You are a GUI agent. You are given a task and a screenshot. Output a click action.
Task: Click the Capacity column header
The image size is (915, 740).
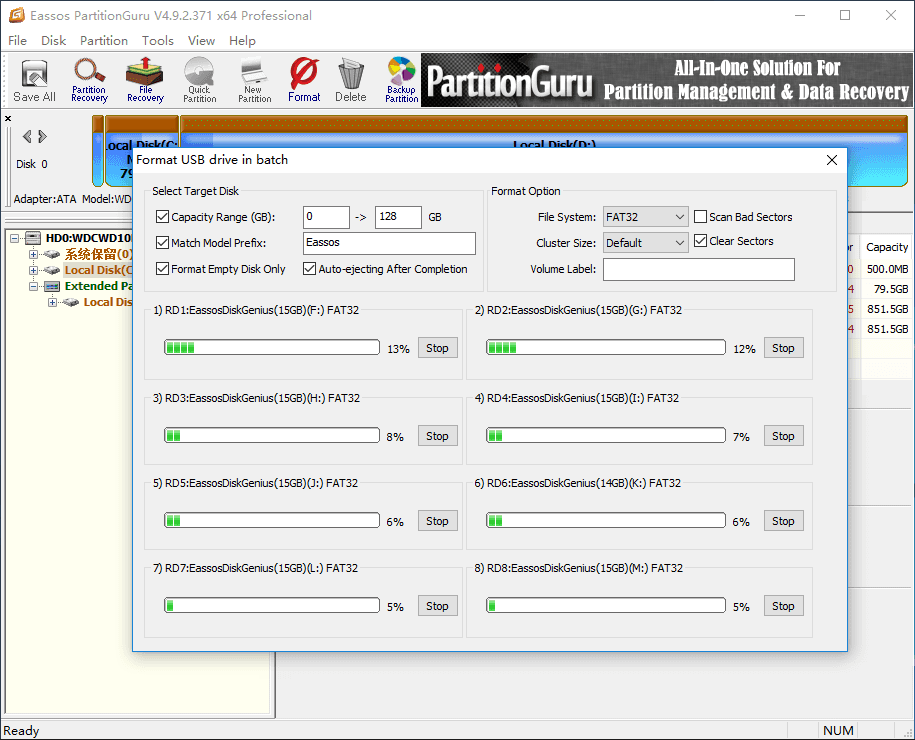[887, 247]
